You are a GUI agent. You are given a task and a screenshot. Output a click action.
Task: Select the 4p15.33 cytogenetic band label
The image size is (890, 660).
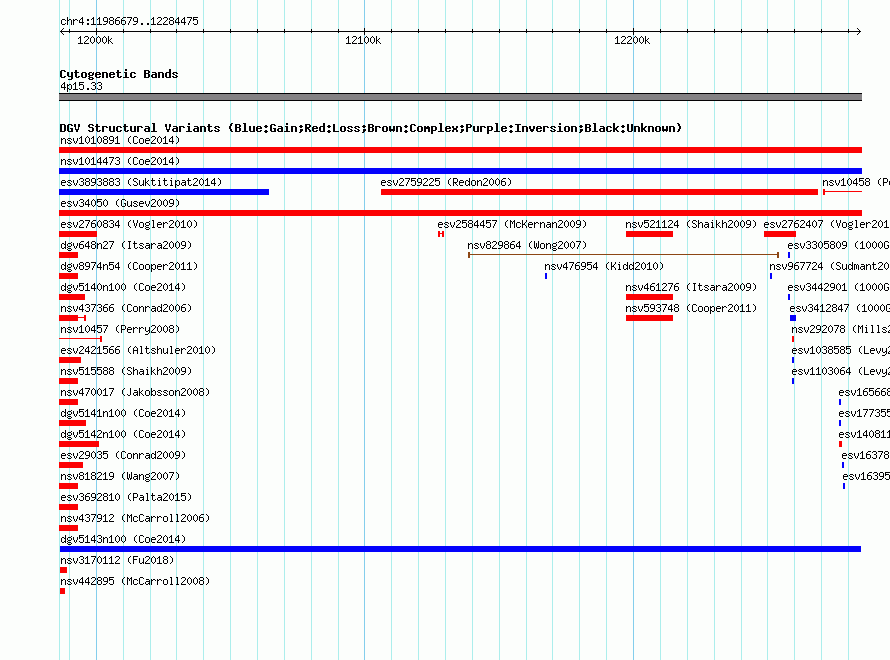tap(81, 86)
